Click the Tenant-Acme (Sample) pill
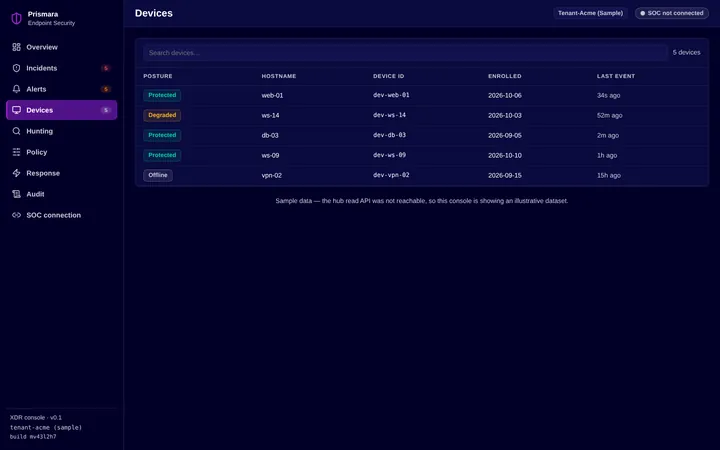The width and height of the screenshot is (720, 450). tap(591, 13)
